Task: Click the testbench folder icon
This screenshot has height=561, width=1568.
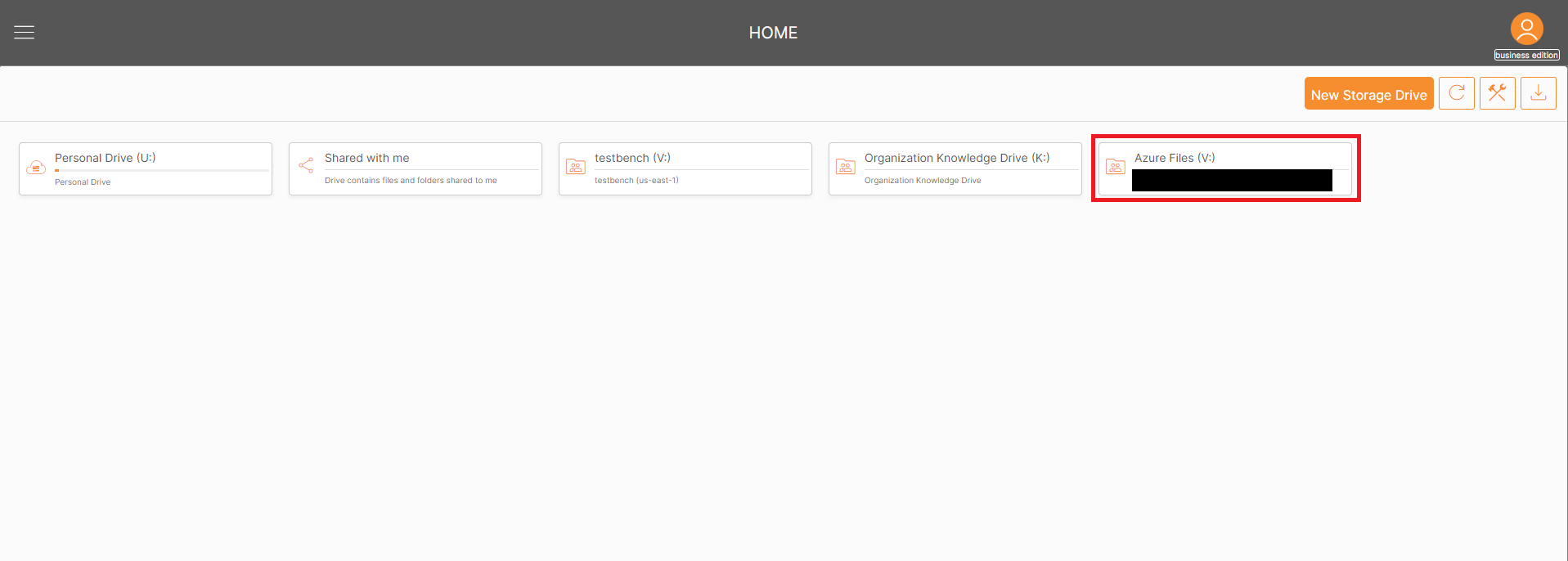Action: click(x=576, y=166)
